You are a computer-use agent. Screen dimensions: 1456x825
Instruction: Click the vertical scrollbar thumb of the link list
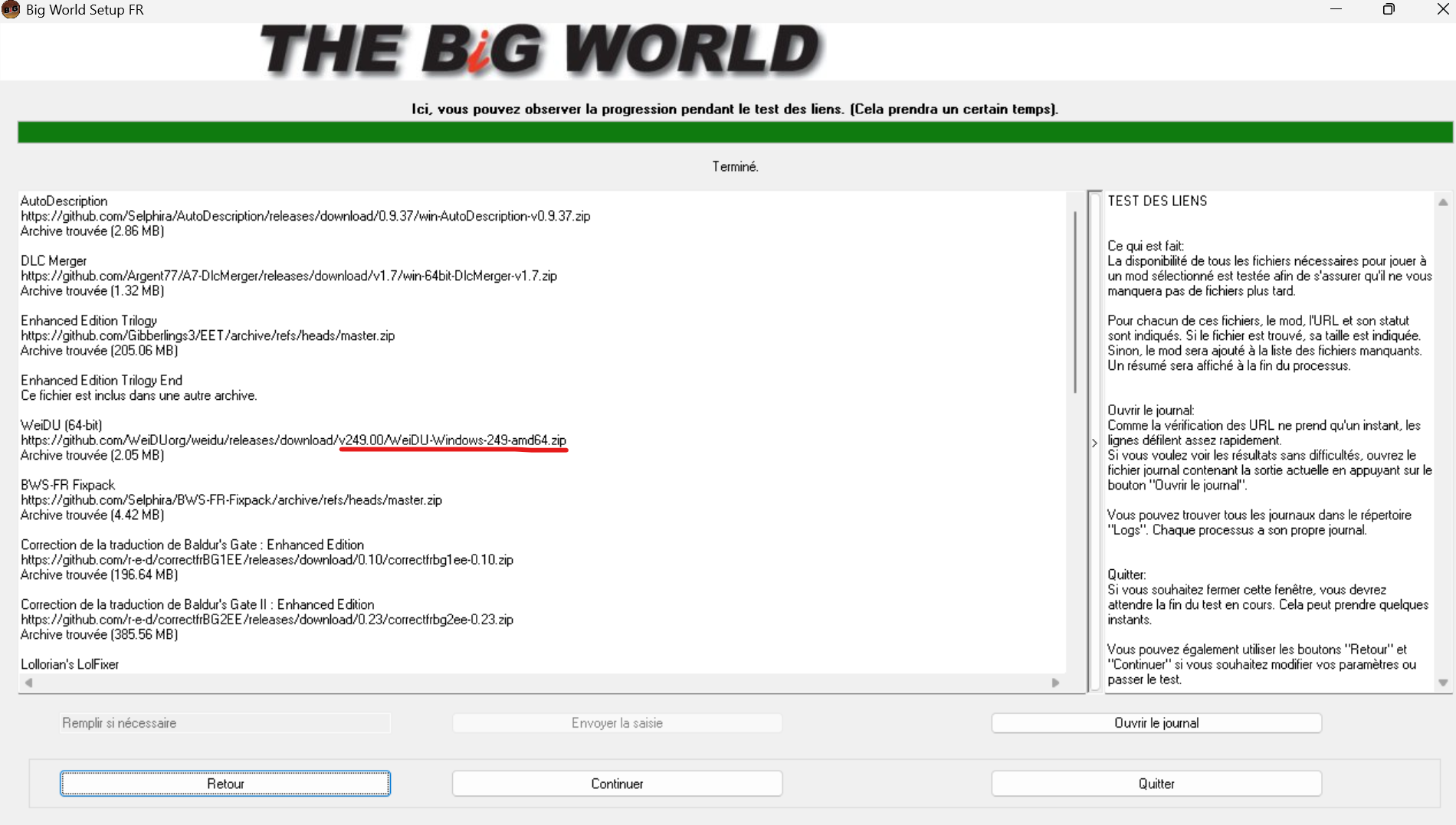click(x=1075, y=303)
